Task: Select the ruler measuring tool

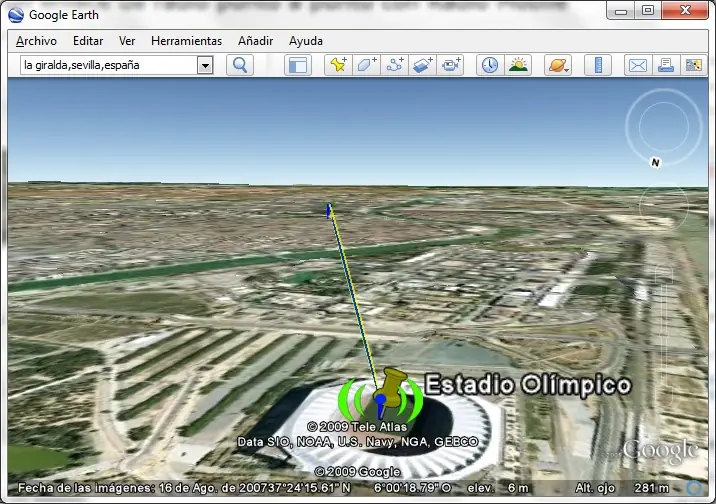Action: point(598,65)
